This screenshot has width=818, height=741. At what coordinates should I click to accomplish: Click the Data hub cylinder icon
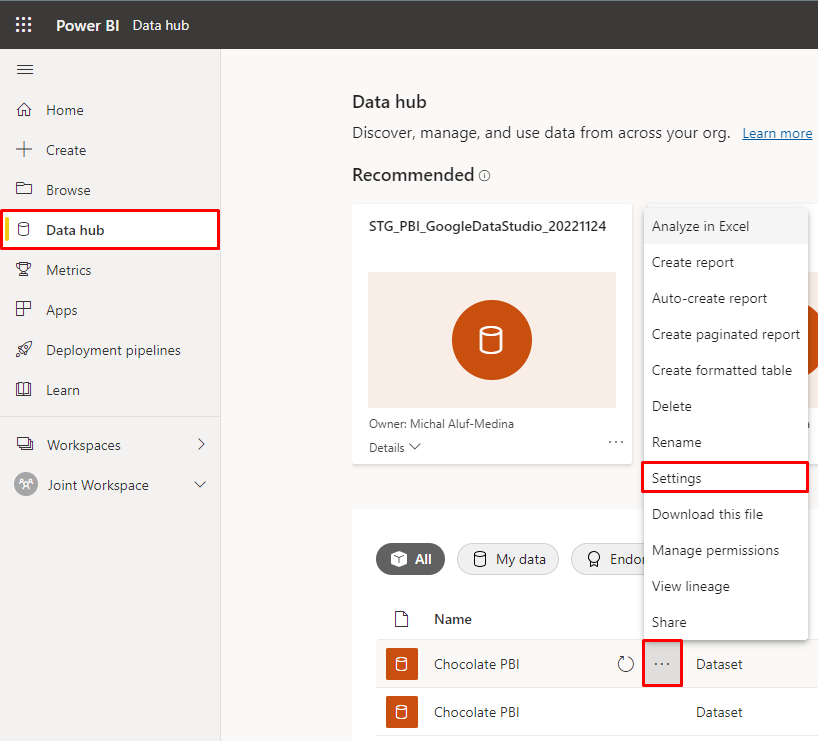(24, 229)
